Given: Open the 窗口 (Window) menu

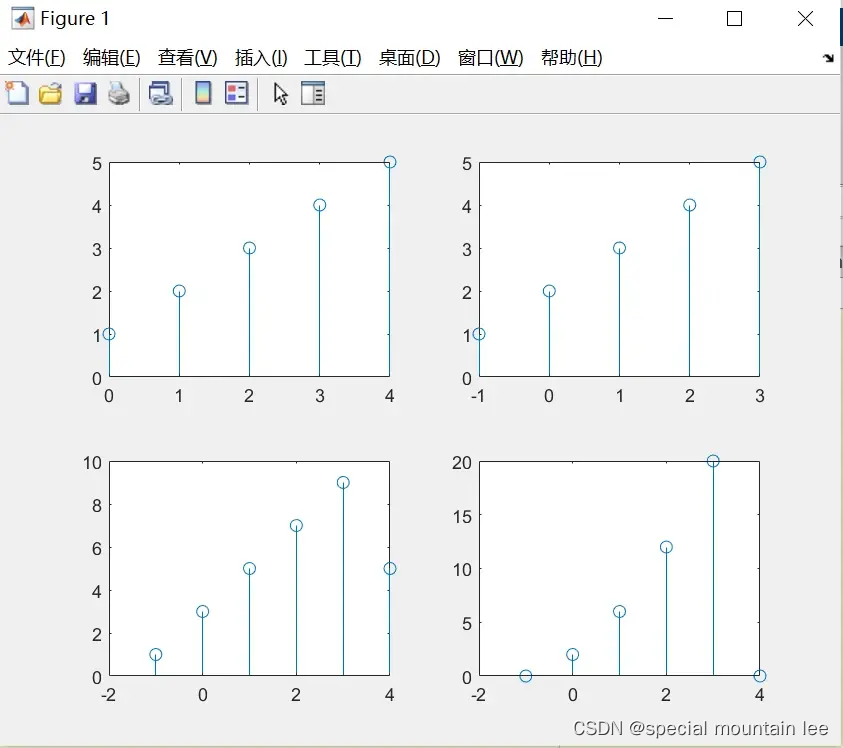Looking at the screenshot, I should pyautogui.click(x=490, y=57).
